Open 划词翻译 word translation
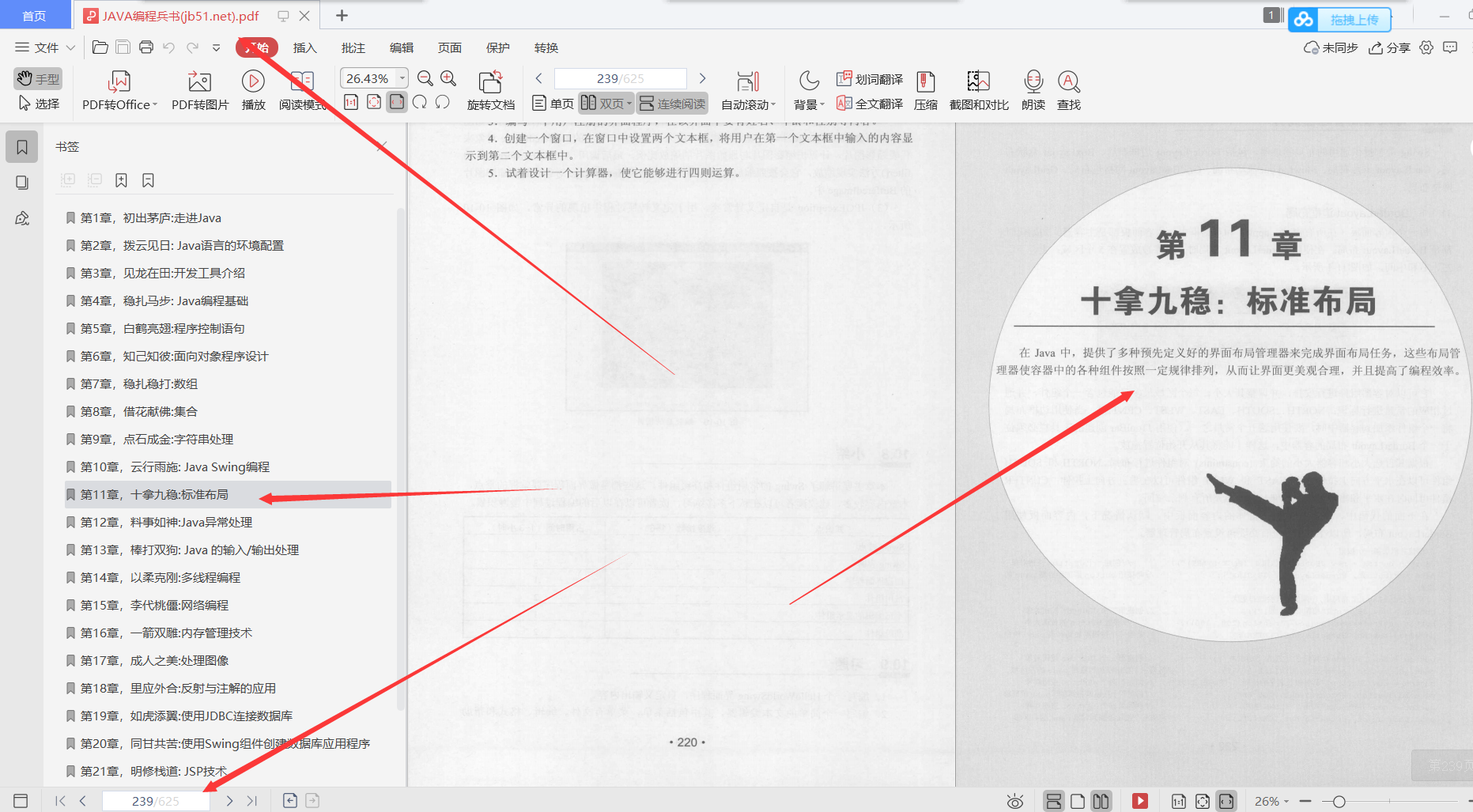 870,79
